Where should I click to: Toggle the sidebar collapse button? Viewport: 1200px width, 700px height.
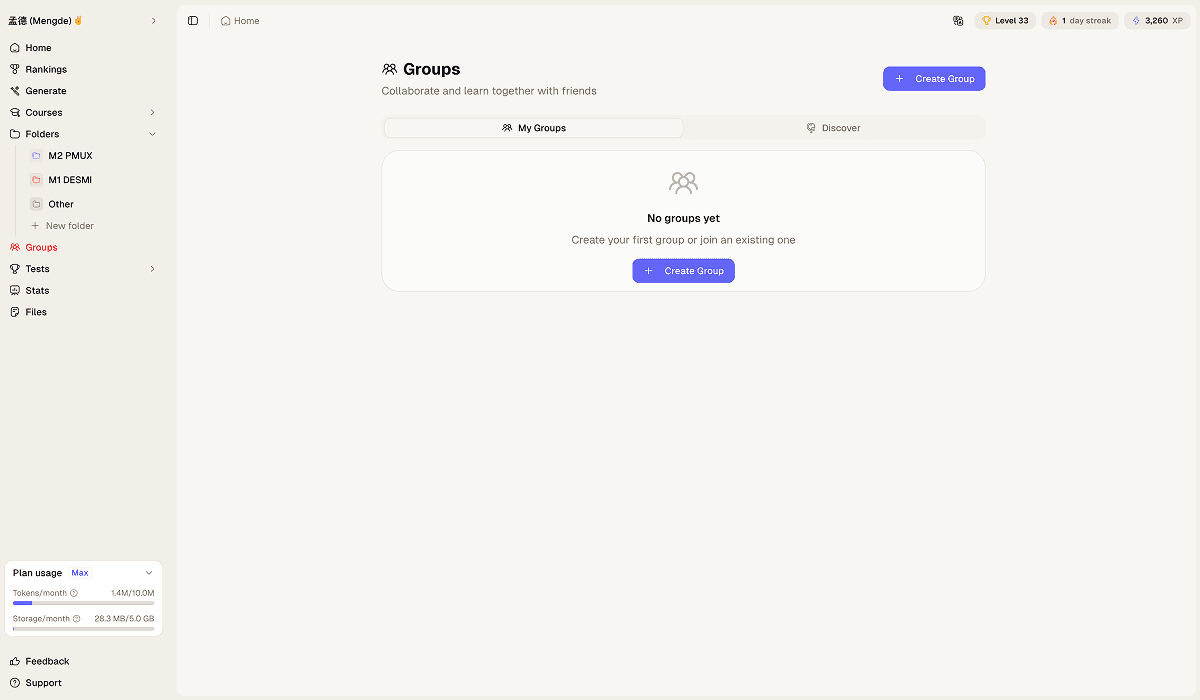pos(192,20)
